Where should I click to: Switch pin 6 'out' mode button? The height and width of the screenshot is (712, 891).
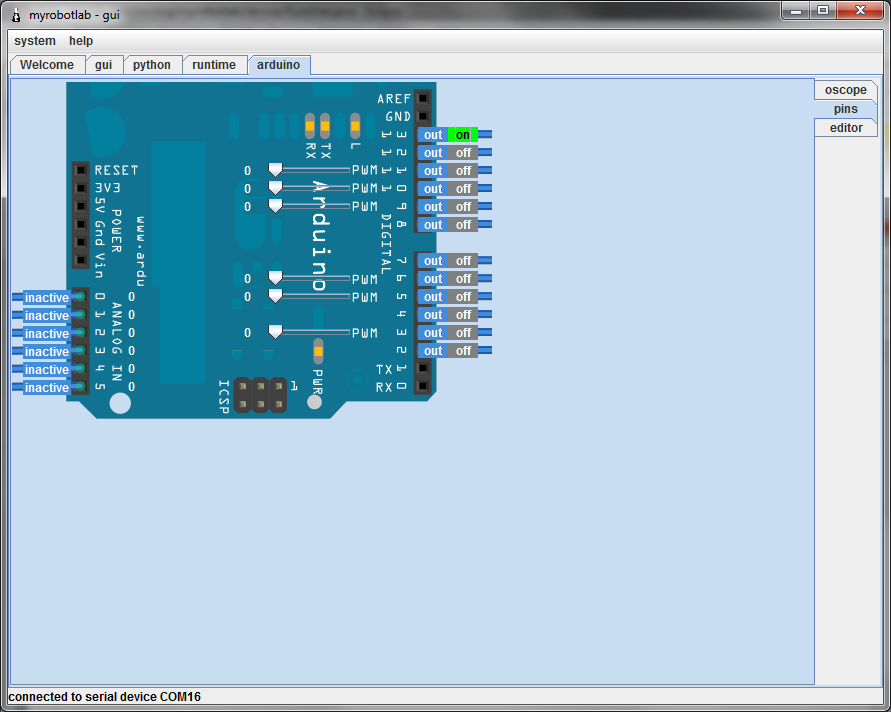(x=433, y=278)
